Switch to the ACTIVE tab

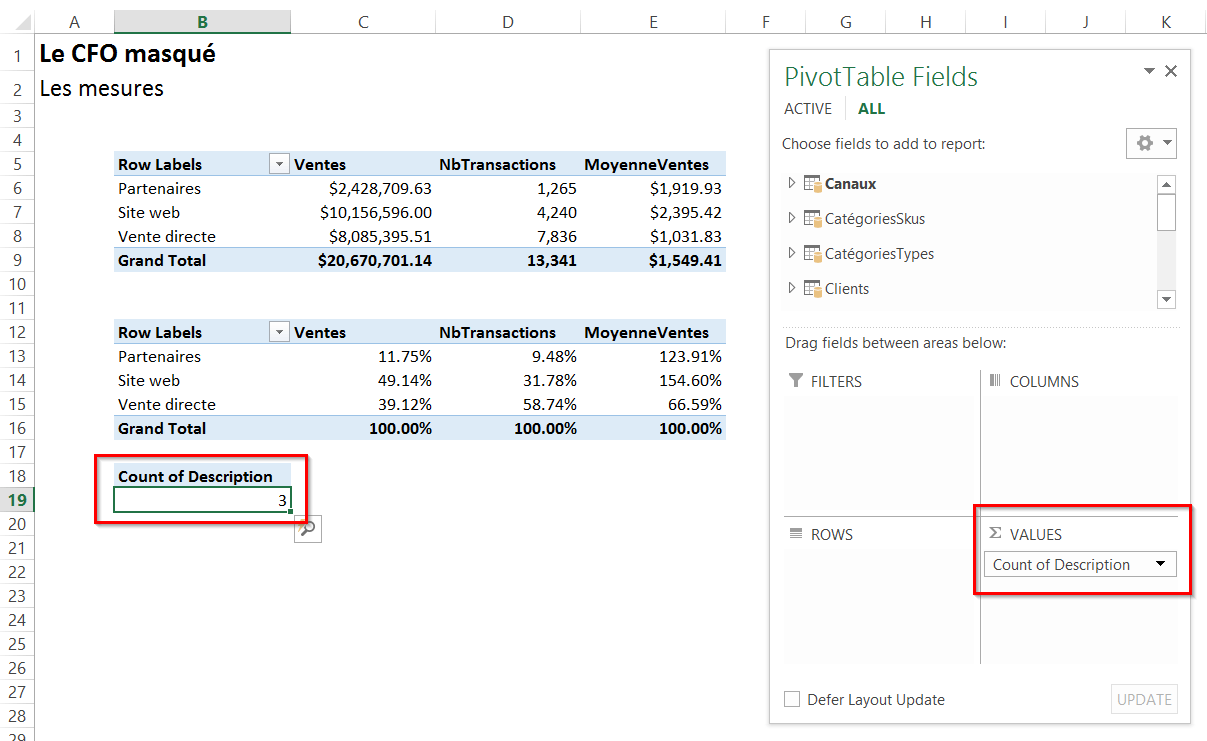[x=807, y=109]
